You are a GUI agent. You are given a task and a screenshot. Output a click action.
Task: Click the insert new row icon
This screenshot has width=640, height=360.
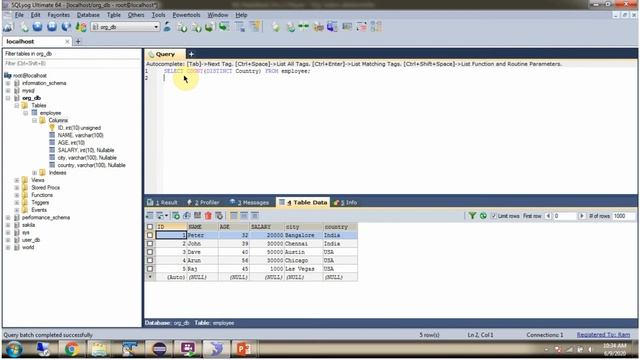[x=176, y=216]
